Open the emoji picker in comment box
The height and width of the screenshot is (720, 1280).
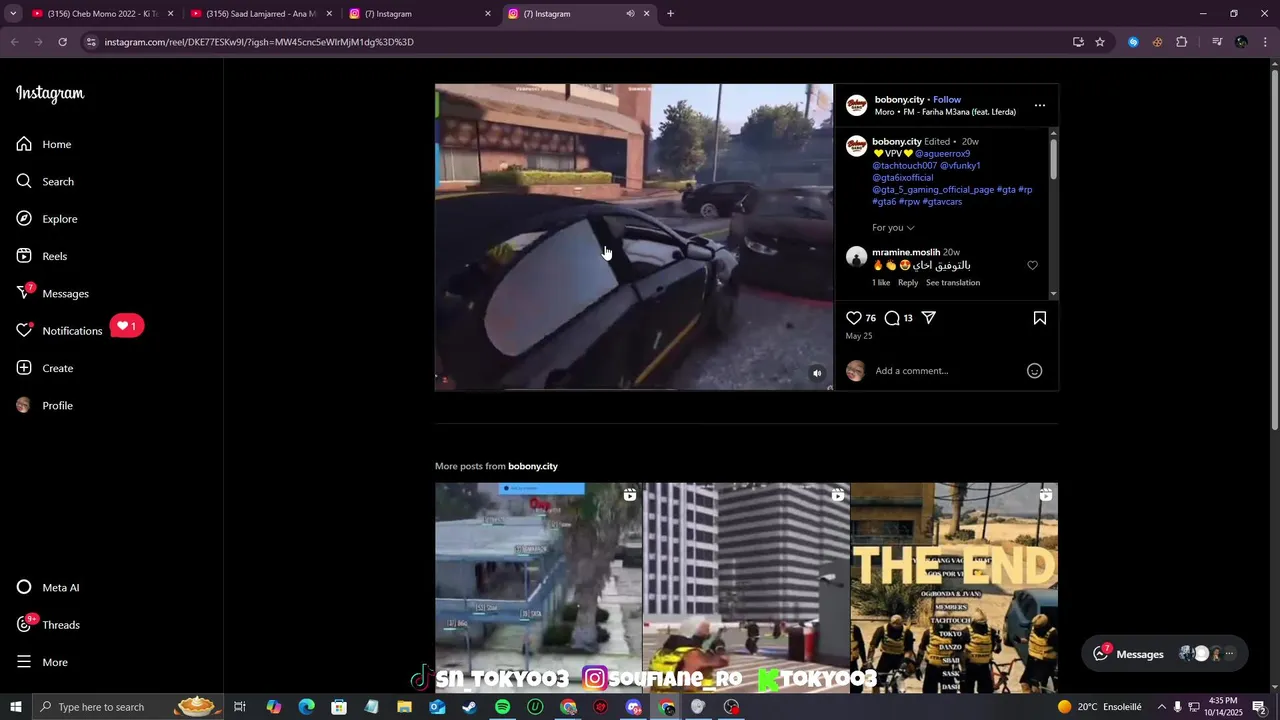[x=1035, y=371]
